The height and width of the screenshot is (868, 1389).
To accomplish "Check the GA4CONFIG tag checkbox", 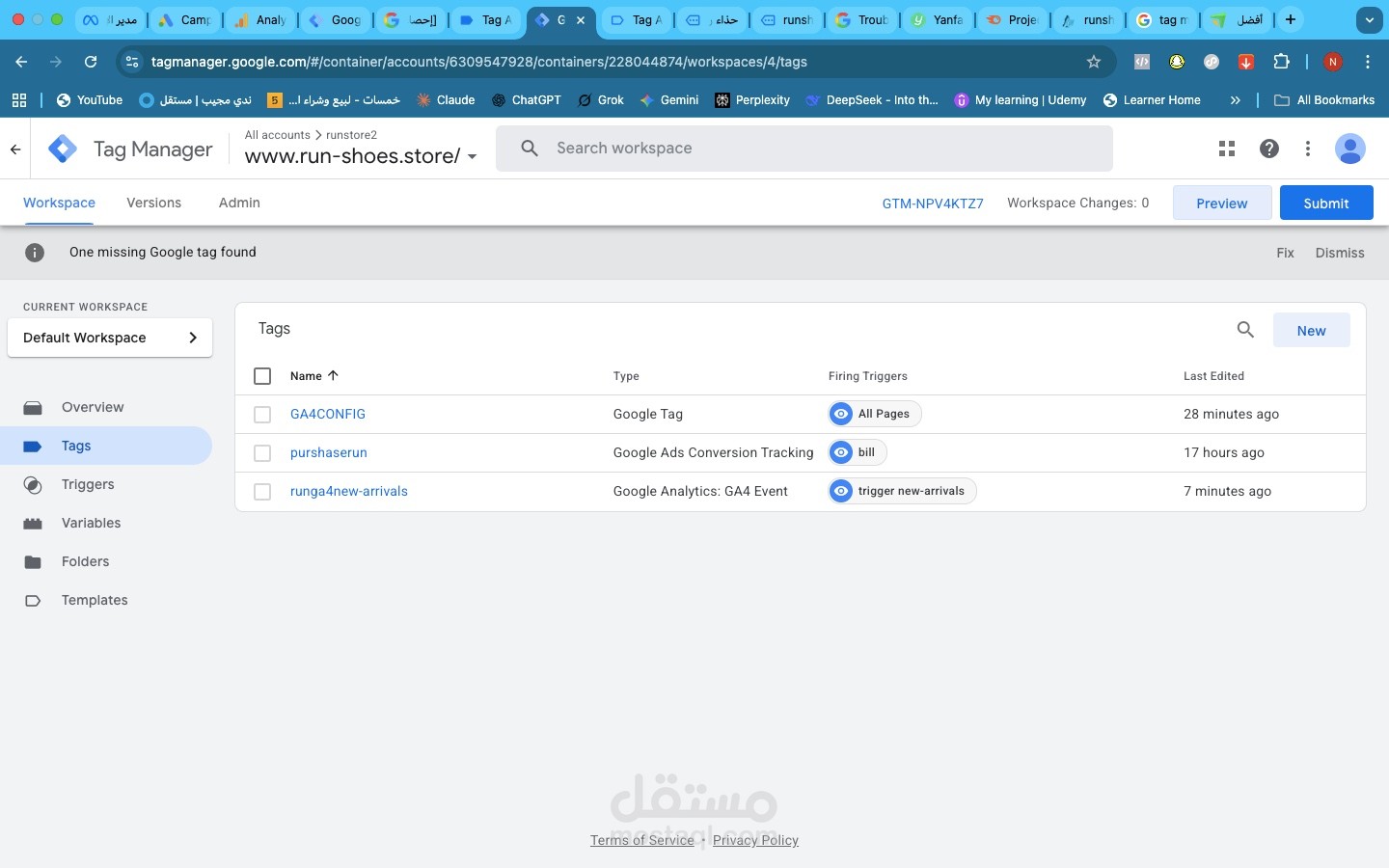I will 262,415.
